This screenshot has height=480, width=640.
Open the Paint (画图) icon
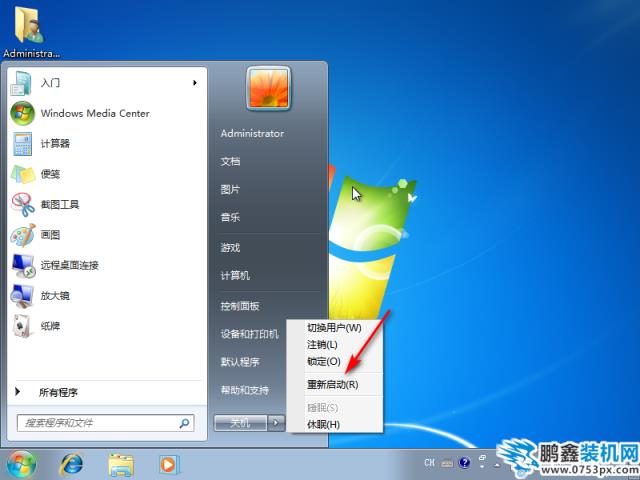click(x=23, y=235)
